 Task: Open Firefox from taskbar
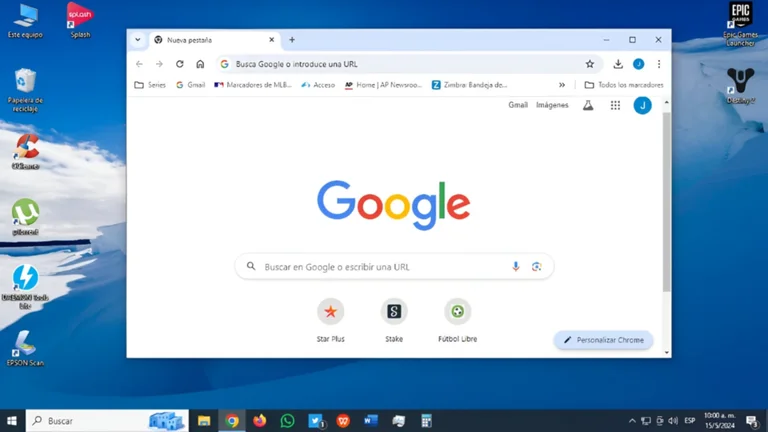[x=260, y=421]
